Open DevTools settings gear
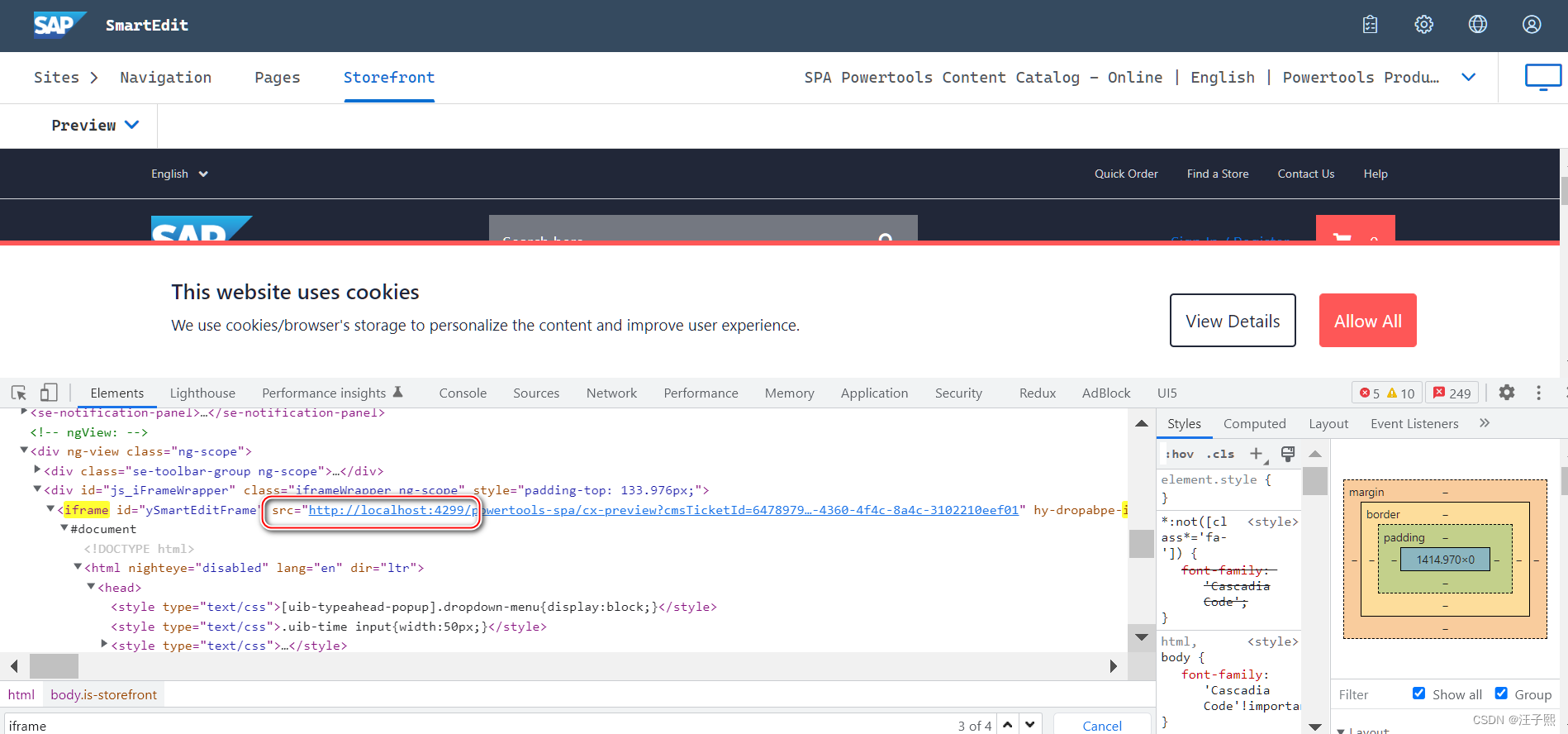Image resolution: width=1568 pixels, height=734 pixels. (1507, 393)
